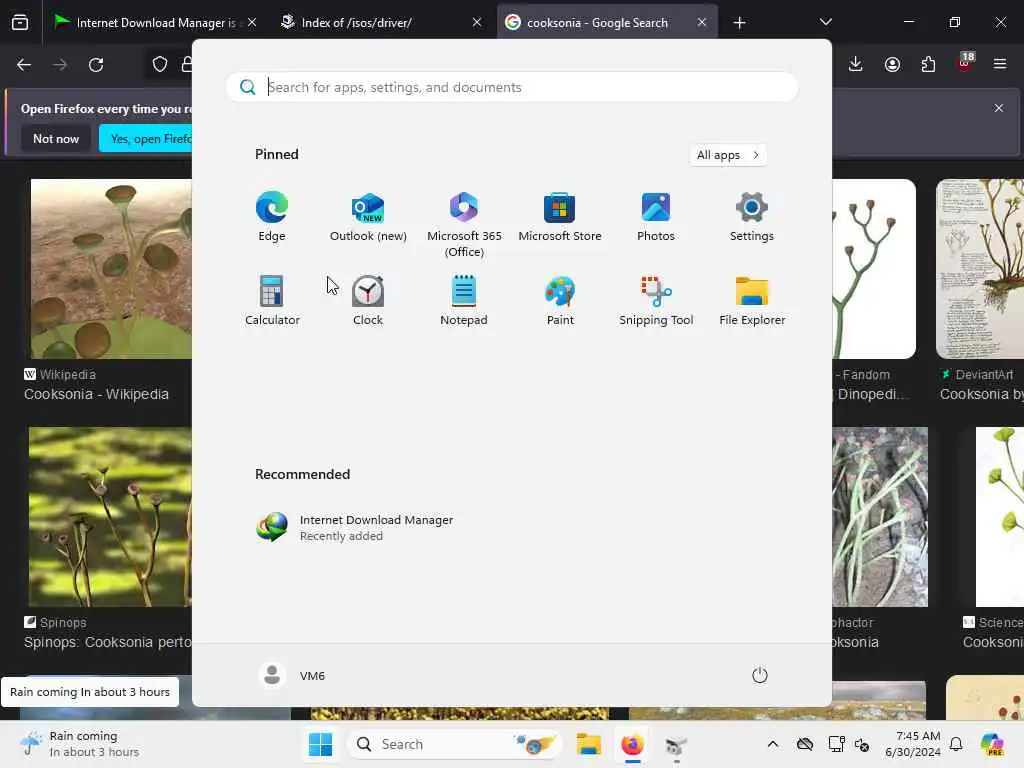Reload the current Firefox page
1024x768 pixels.
96,64
